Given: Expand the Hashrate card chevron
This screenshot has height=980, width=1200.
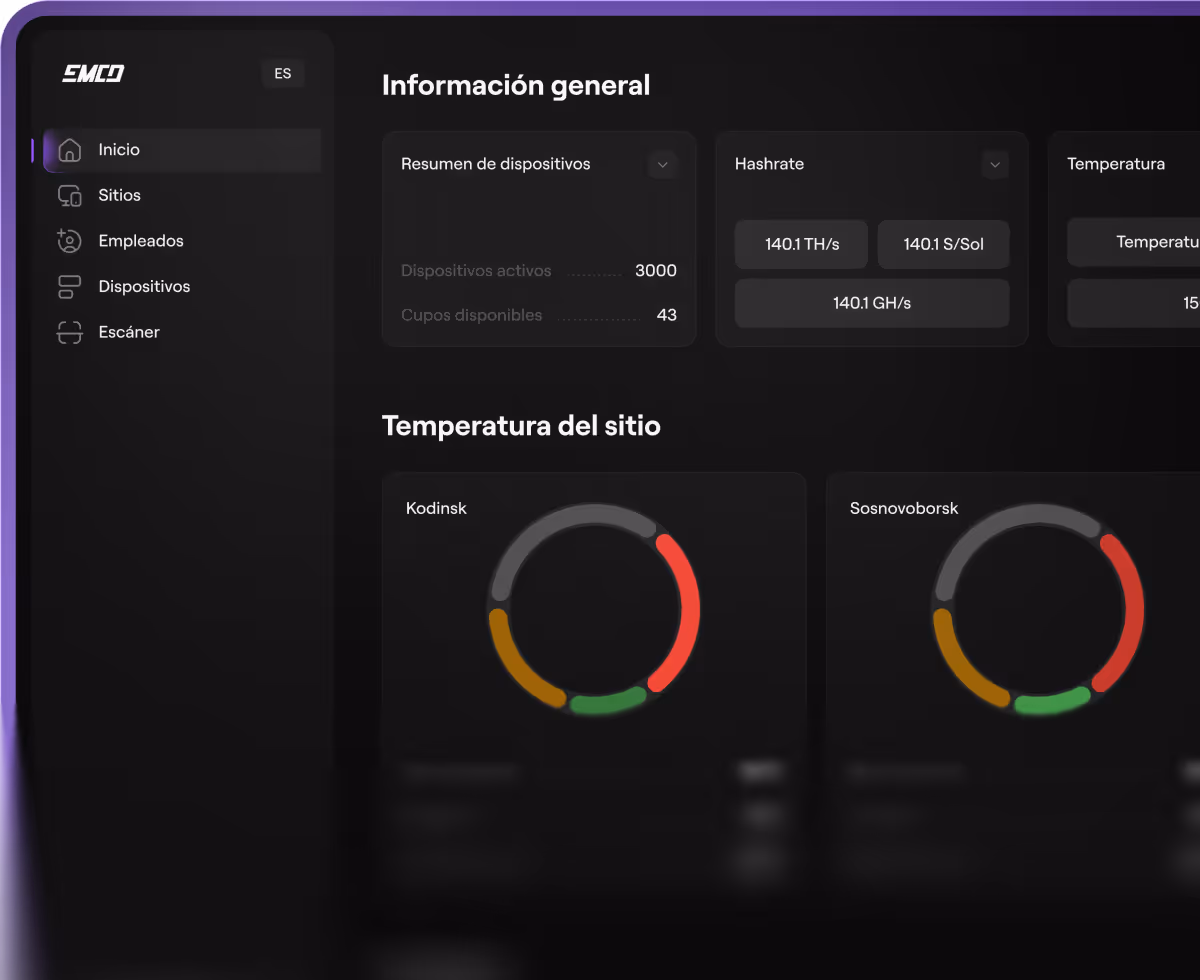Looking at the screenshot, I should click(x=995, y=164).
